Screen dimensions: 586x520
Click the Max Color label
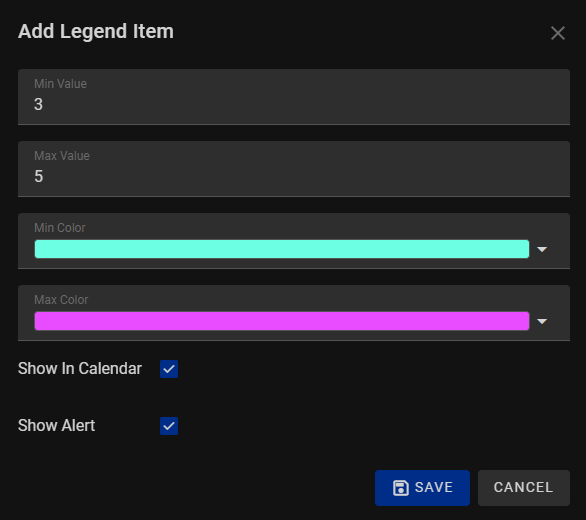pyautogui.click(x=61, y=300)
